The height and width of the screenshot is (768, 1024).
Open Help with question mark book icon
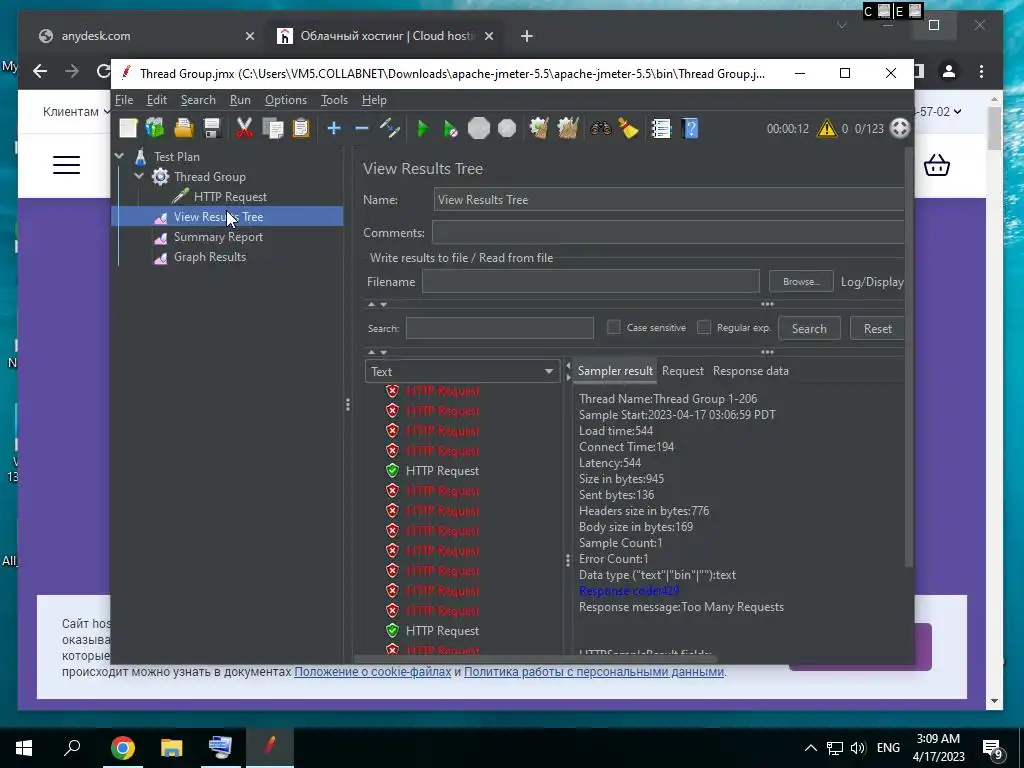pos(690,128)
